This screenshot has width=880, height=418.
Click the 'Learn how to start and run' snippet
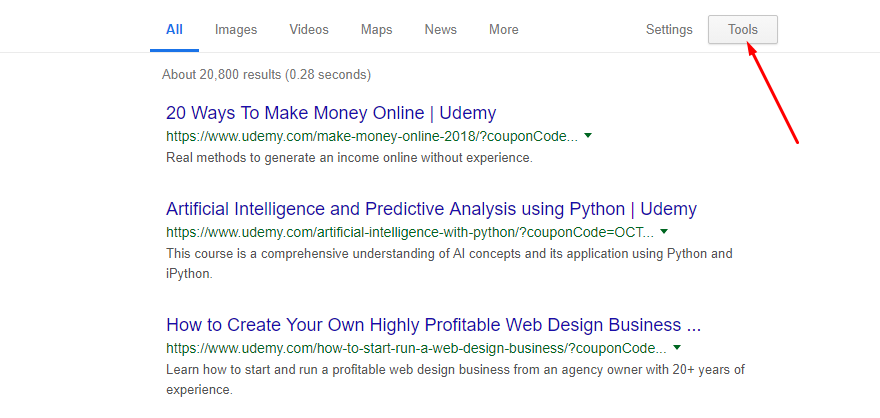(456, 380)
